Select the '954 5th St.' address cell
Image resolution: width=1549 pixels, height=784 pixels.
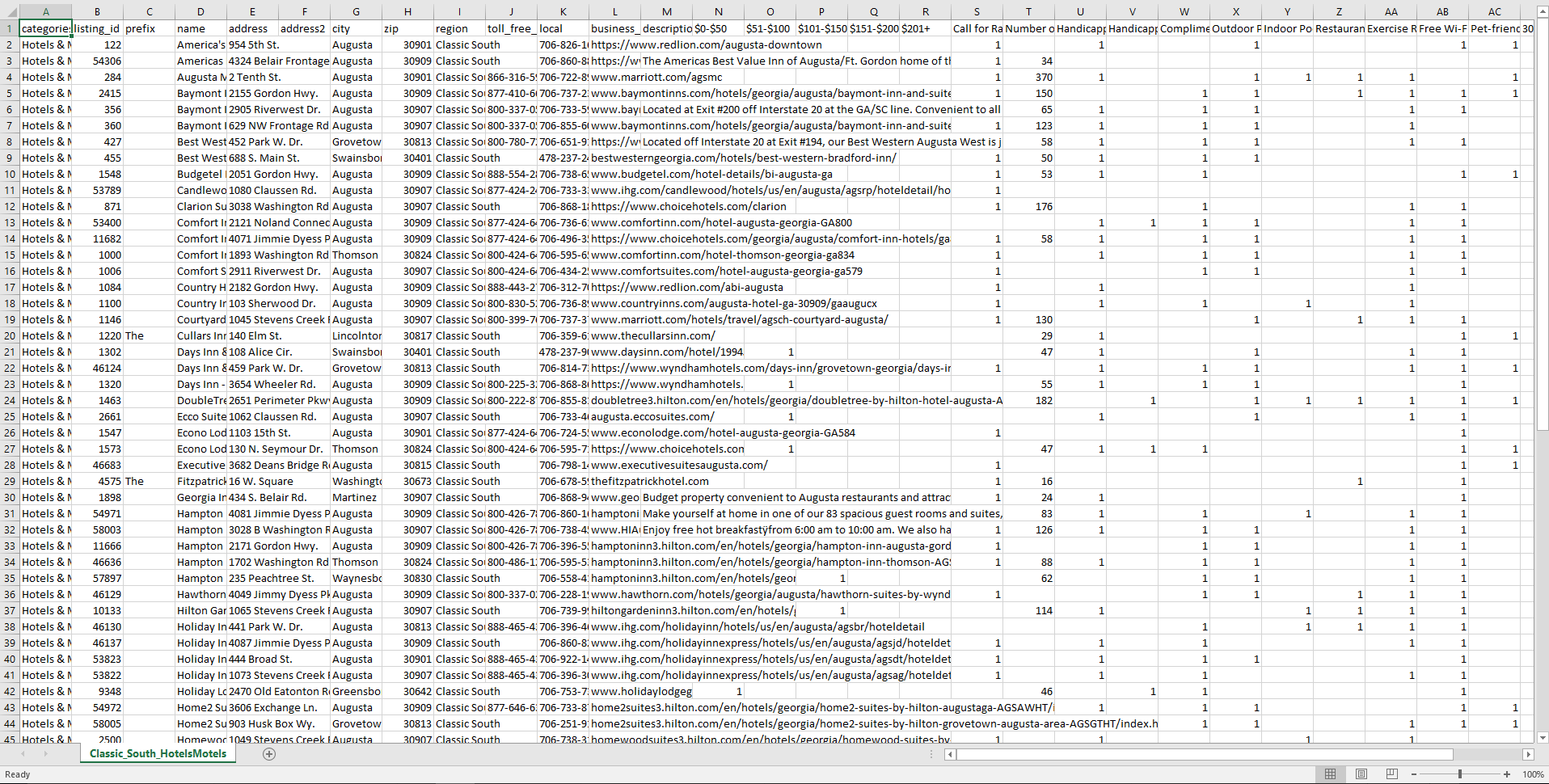pyautogui.click(x=252, y=44)
